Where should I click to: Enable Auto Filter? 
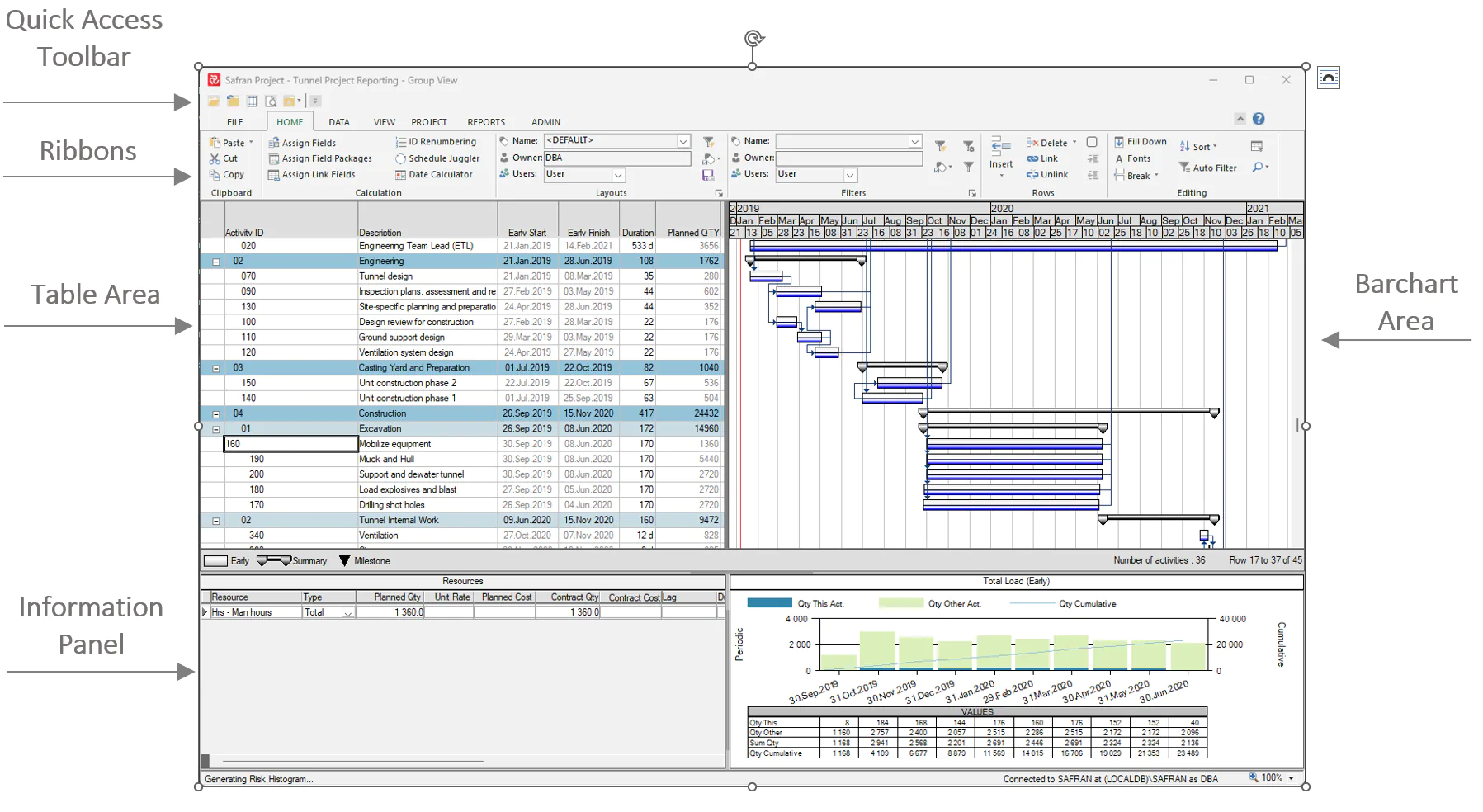coord(1207,168)
